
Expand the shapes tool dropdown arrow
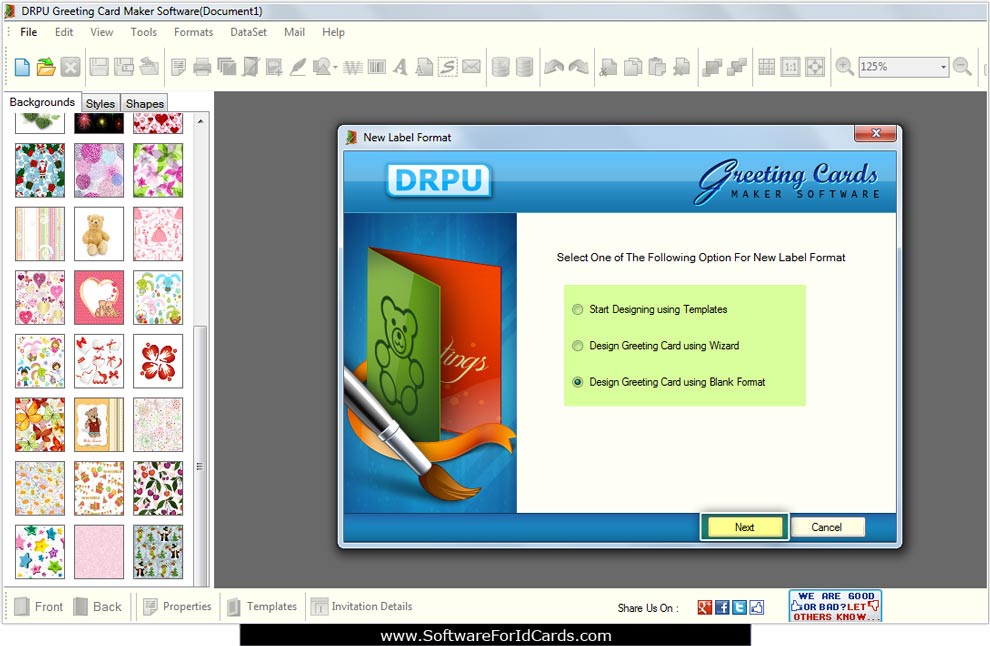pyautogui.click(x=335, y=67)
